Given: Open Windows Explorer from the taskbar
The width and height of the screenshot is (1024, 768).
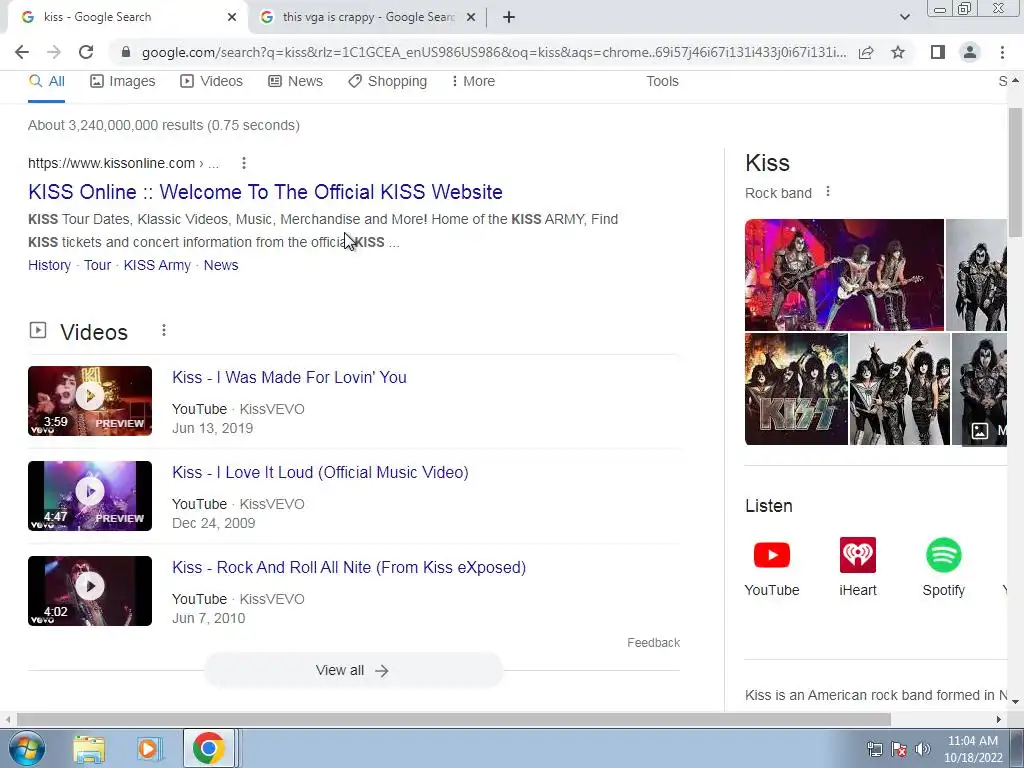Looking at the screenshot, I should (89, 748).
